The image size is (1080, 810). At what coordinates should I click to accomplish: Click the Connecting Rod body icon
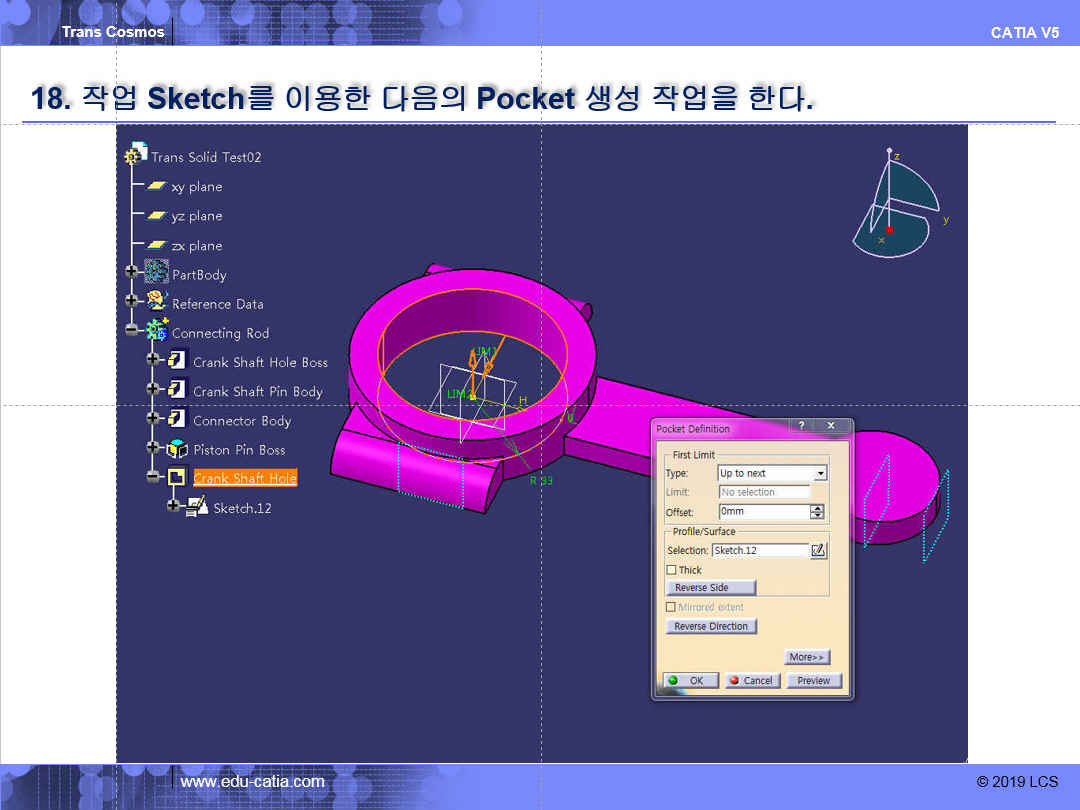pos(157,332)
